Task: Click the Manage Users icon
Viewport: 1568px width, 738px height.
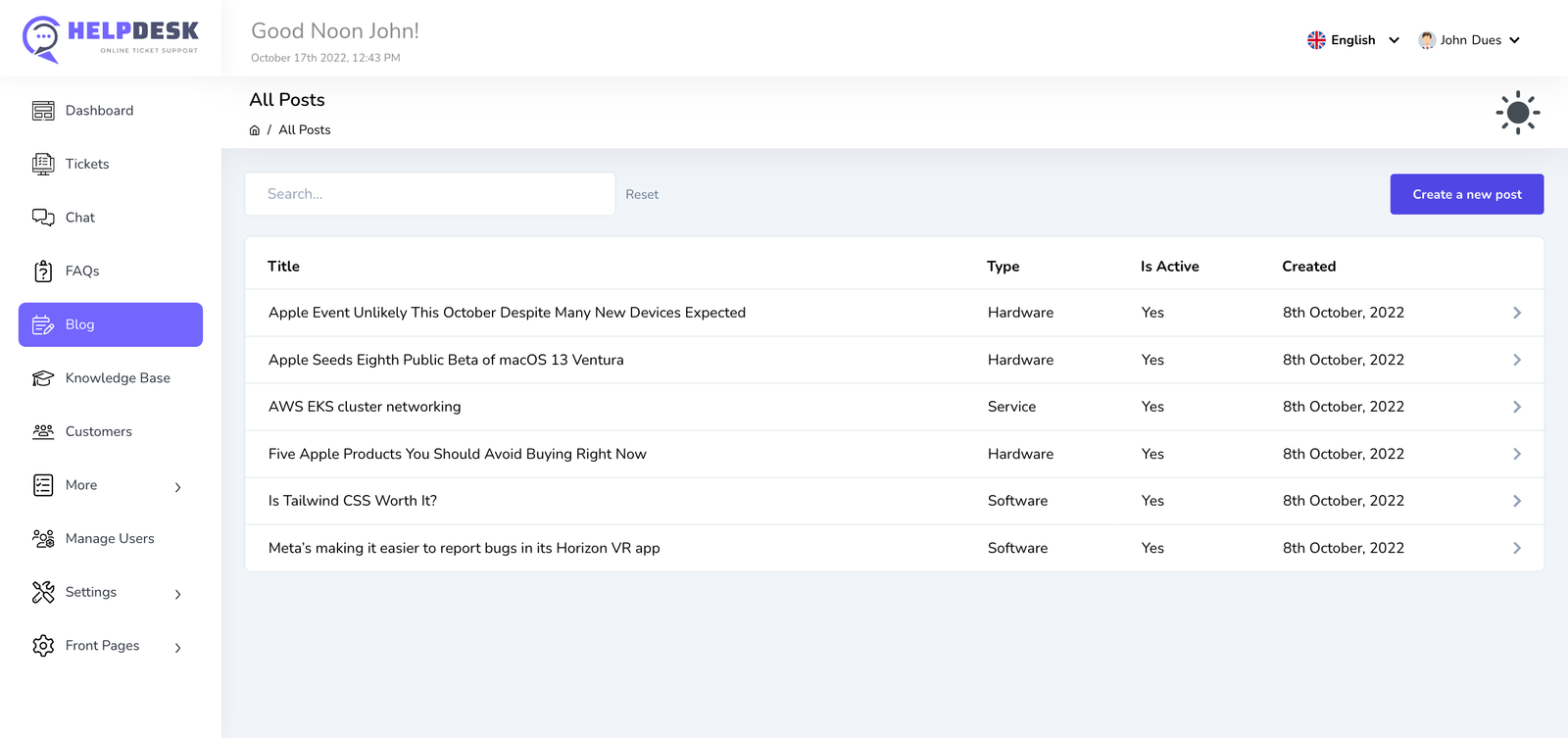Action: point(43,539)
